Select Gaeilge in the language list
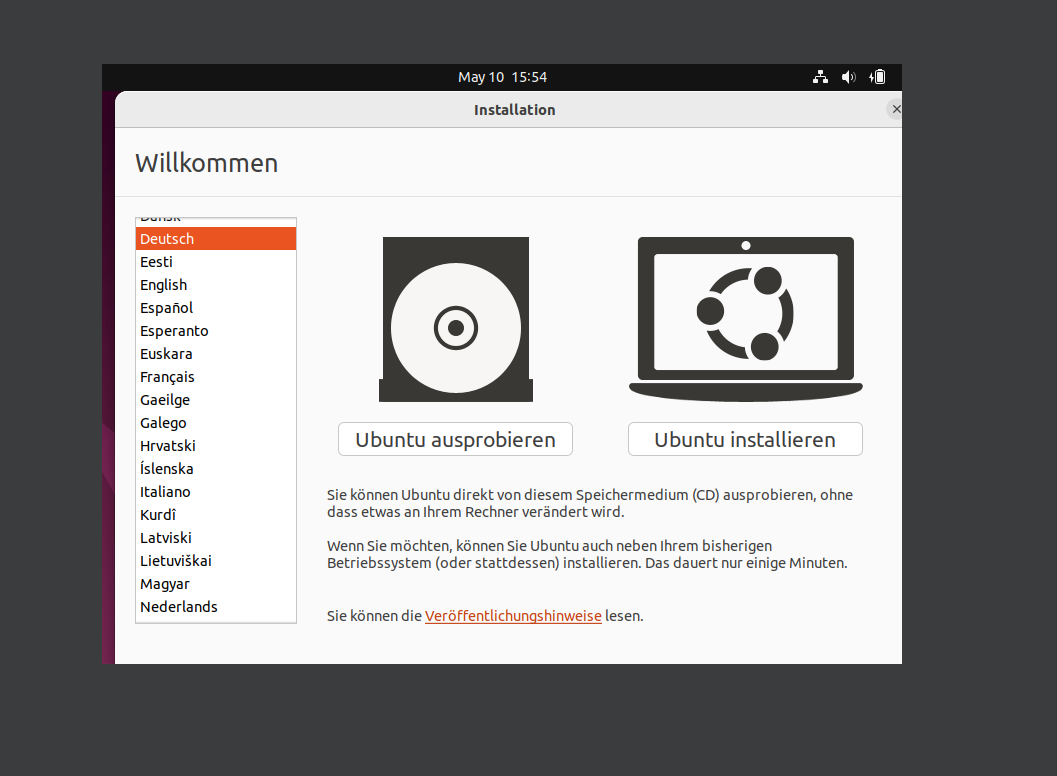Screen dimensions: 1057x776 click(x=216, y=399)
